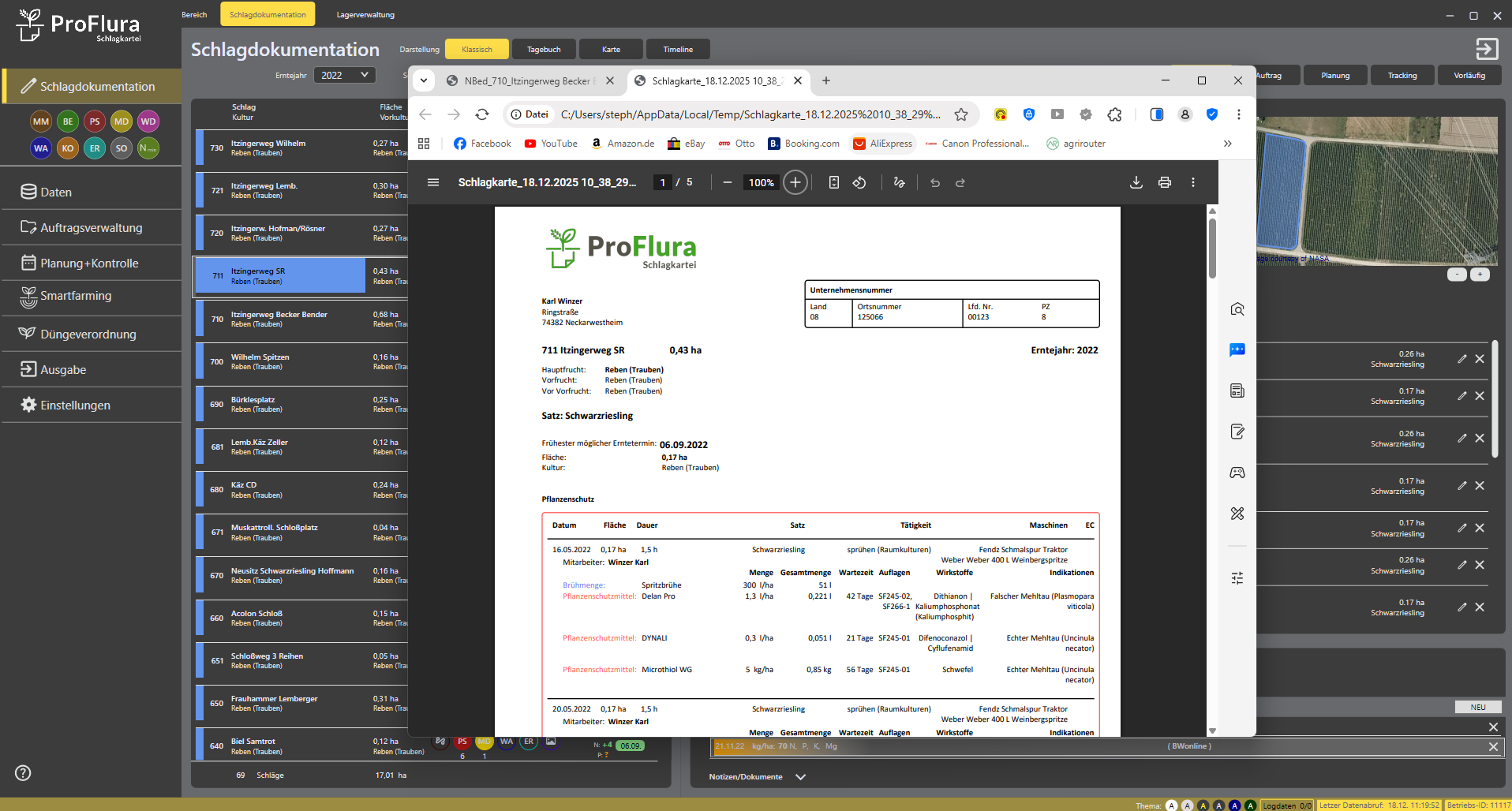Toggle the WA category filter circle
The height and width of the screenshot is (811, 1512).
41,148
